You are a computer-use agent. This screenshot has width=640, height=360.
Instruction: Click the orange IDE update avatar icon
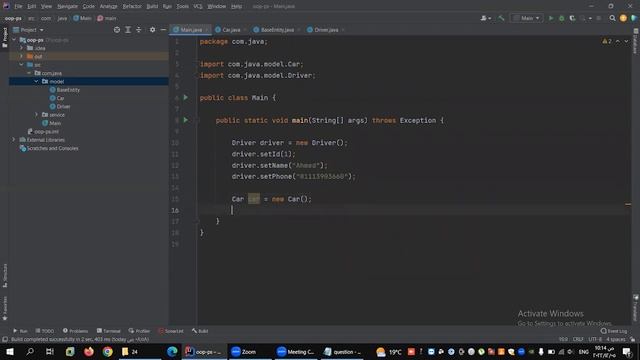point(623,18)
